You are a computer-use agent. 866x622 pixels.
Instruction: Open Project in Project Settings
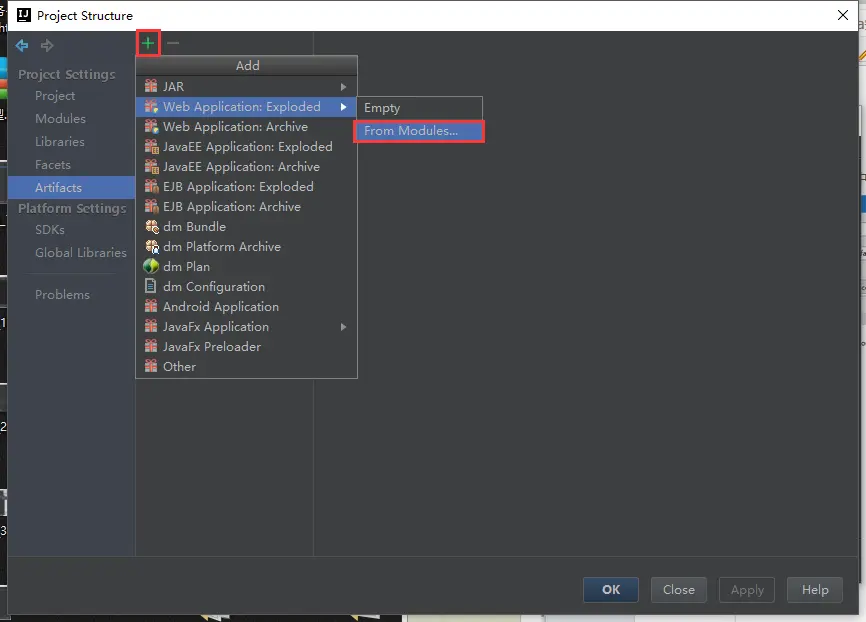tap(55, 96)
